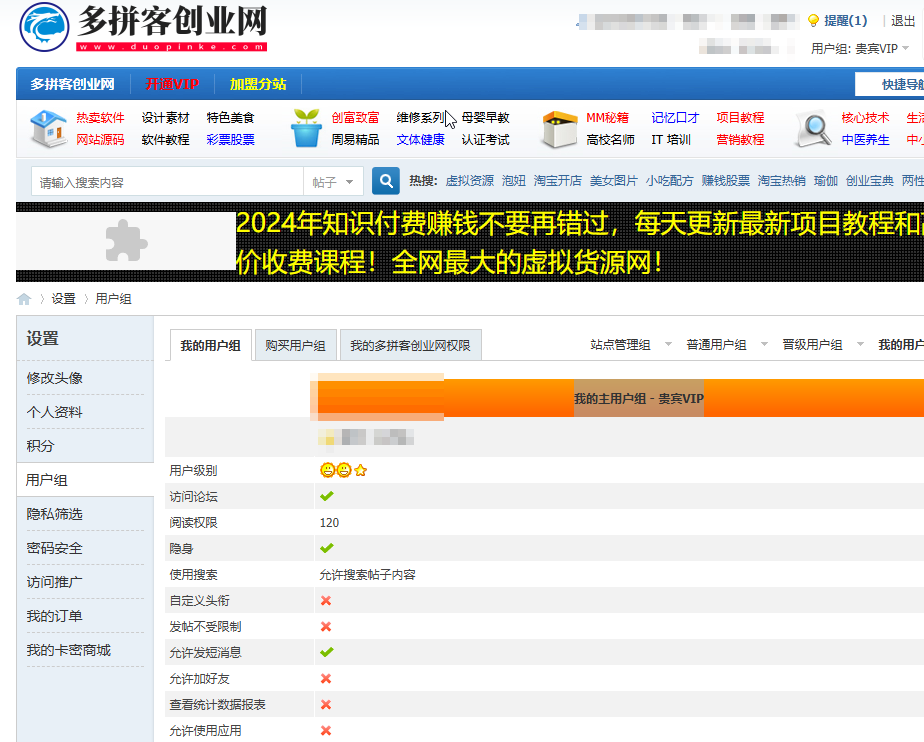Click the home icon in the breadcrumb
This screenshot has height=742, width=924.
click(24, 299)
